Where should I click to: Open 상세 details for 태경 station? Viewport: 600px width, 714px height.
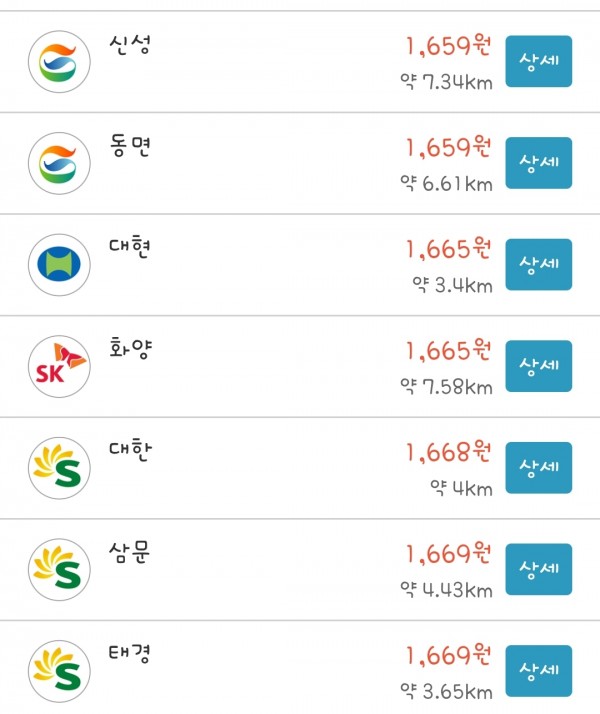click(539, 670)
